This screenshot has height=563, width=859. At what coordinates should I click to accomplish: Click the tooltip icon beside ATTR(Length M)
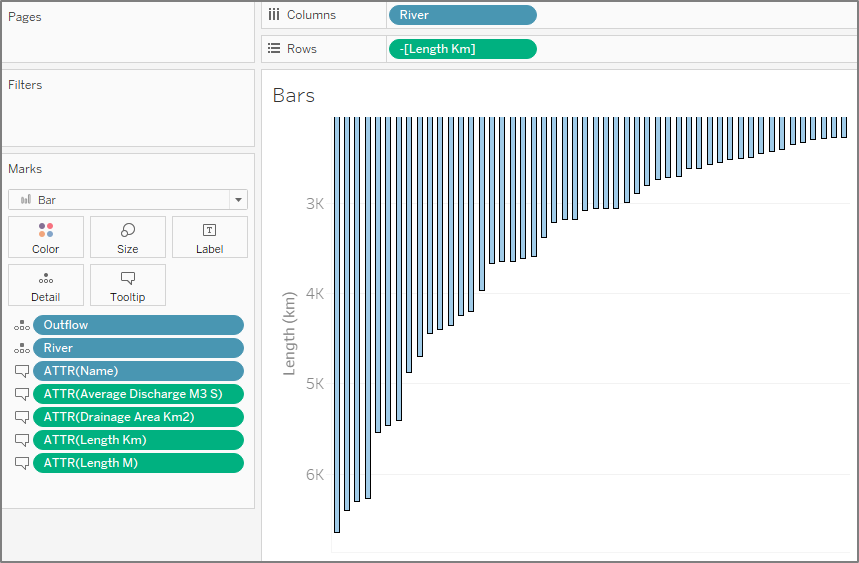point(21,463)
